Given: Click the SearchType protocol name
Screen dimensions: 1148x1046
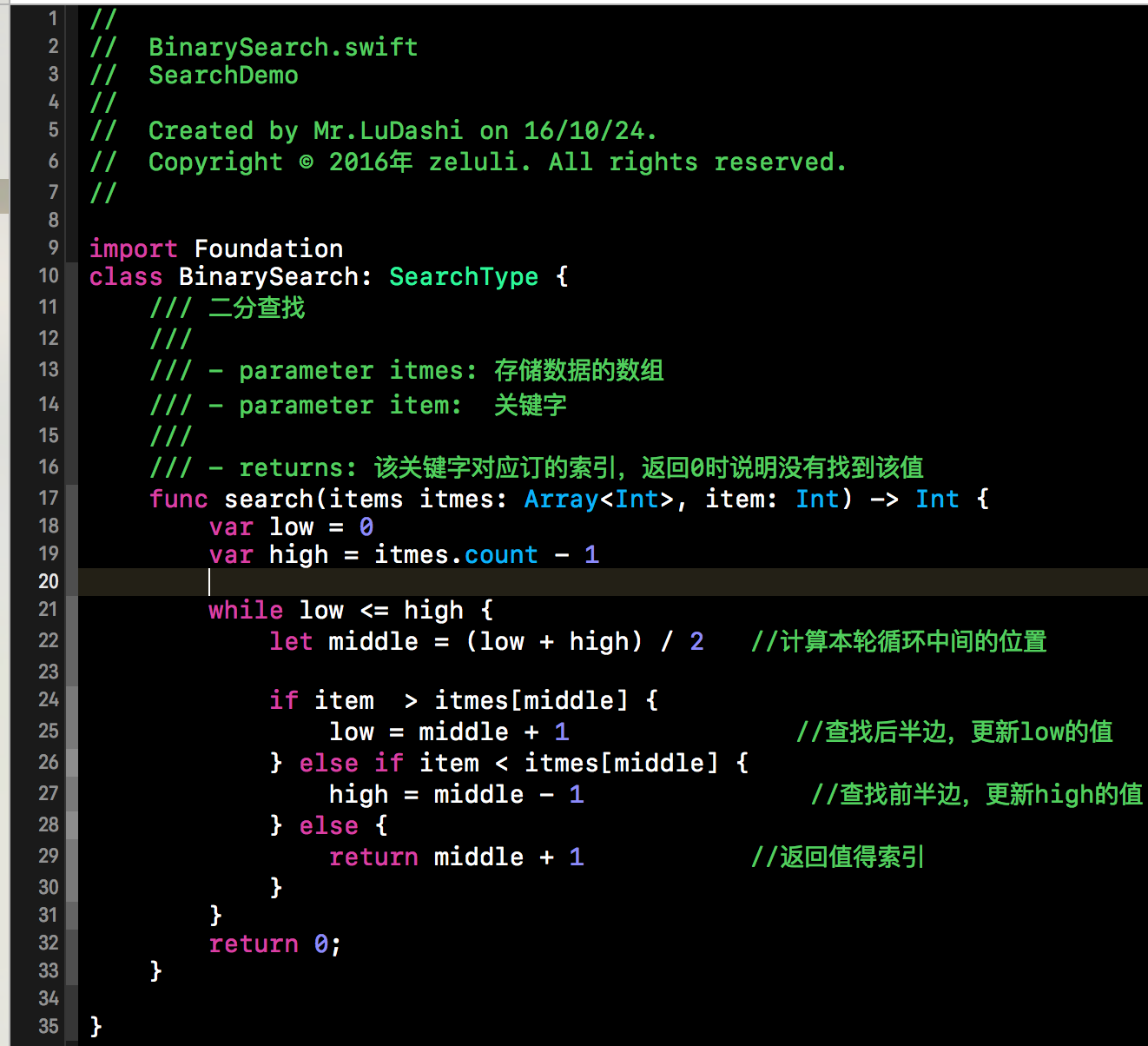Looking at the screenshot, I should [x=464, y=276].
